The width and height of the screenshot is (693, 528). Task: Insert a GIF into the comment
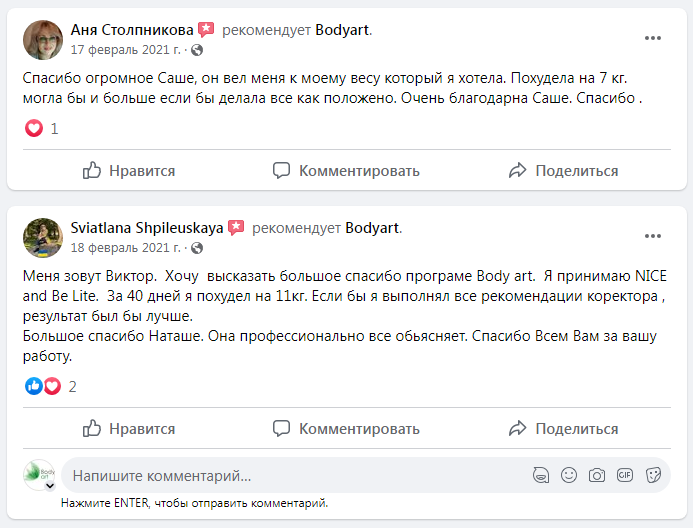click(x=625, y=475)
